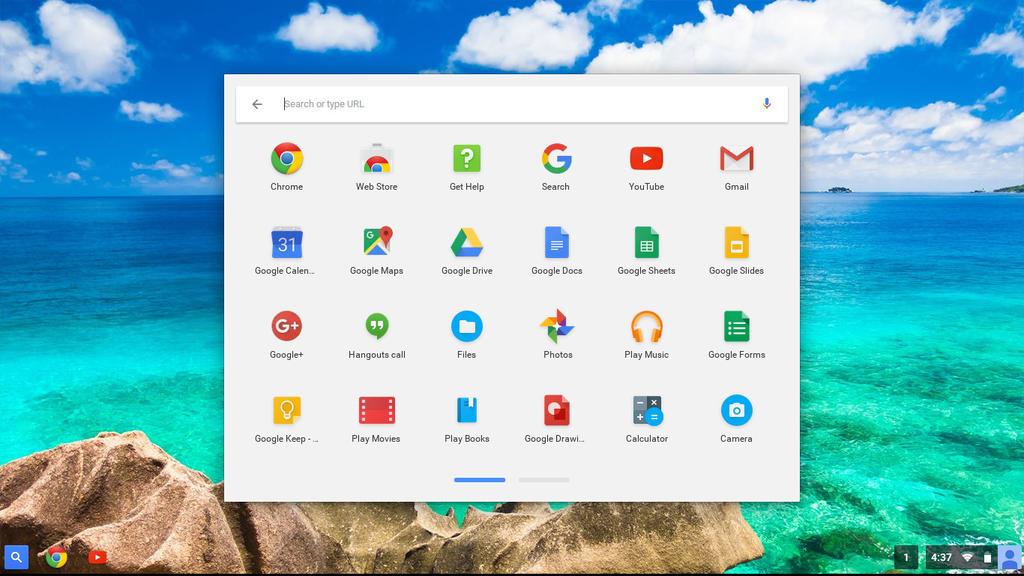Click the Wi-Fi status icon

968,558
